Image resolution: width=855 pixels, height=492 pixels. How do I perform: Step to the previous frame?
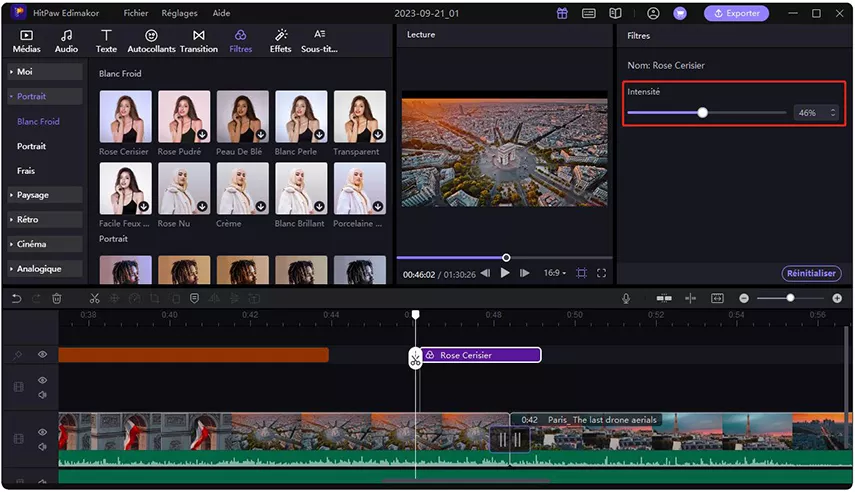485,273
